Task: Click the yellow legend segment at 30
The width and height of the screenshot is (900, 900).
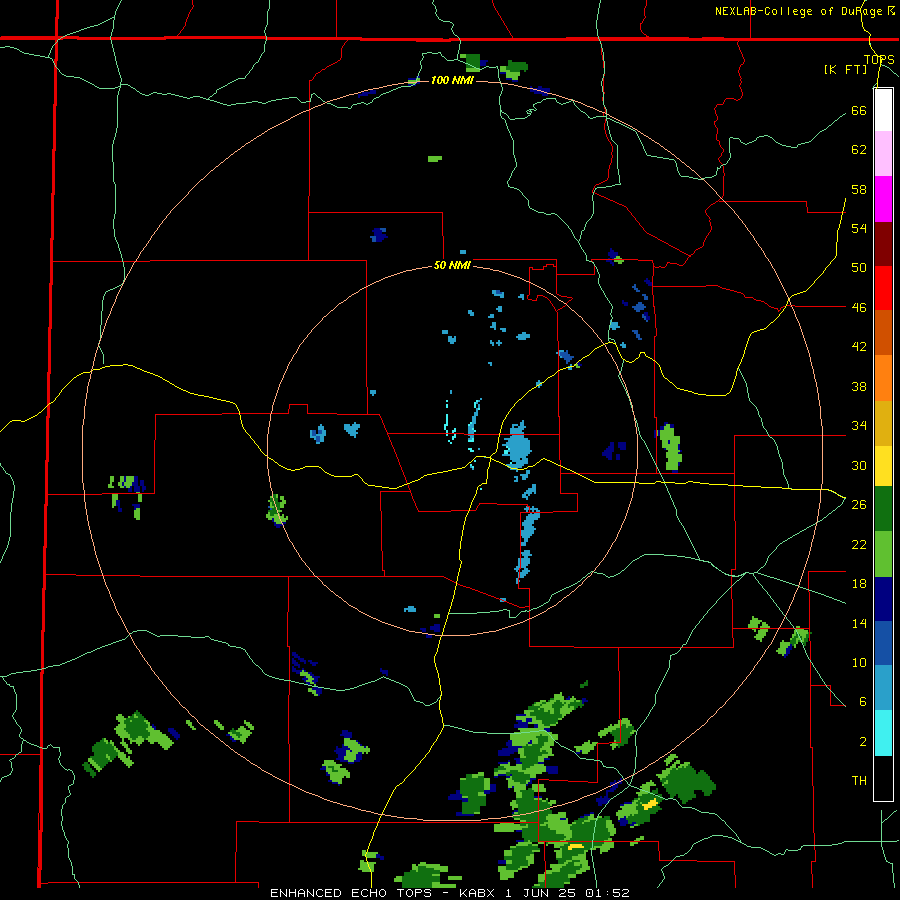Action: click(883, 466)
